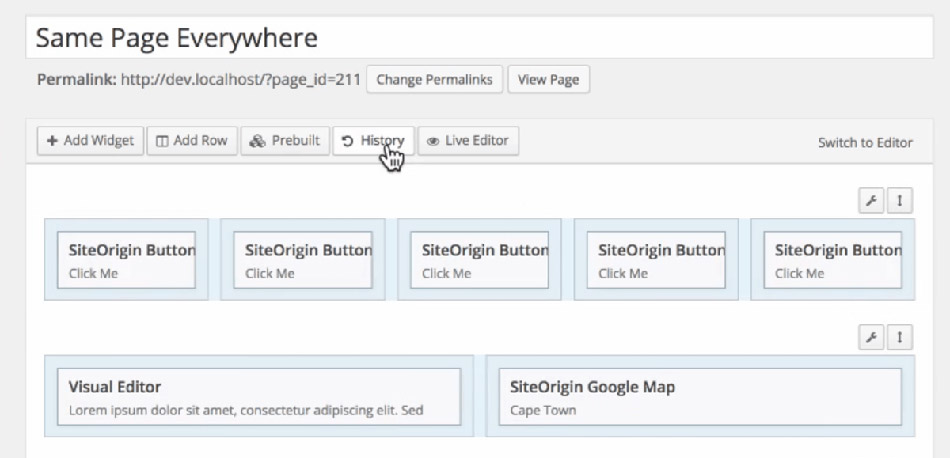Select the fifth SiteOrigin Button widget
Screen dimensions: 950x458
832,259
